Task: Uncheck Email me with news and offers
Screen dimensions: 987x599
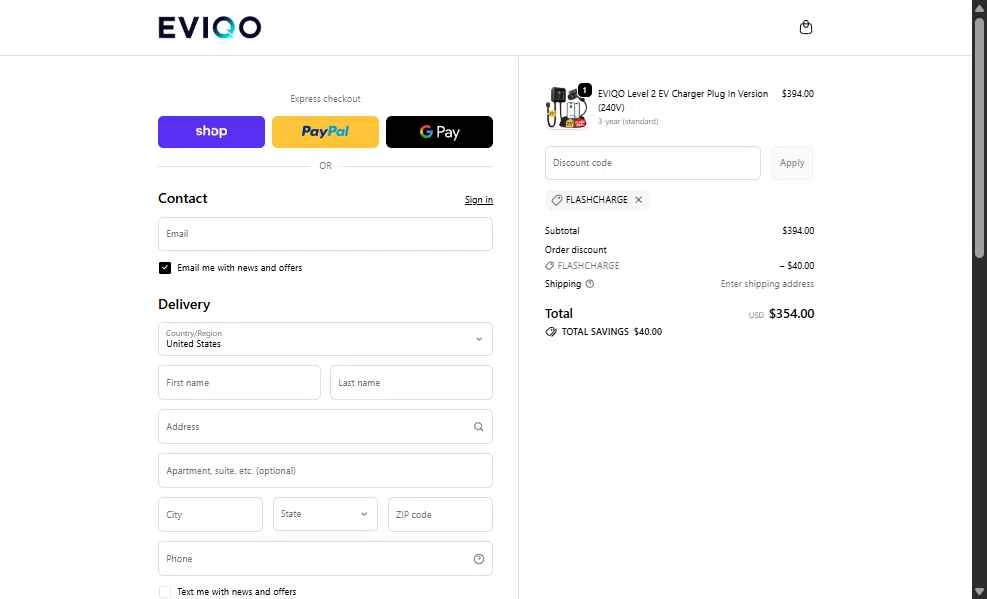Action: pyautogui.click(x=165, y=268)
